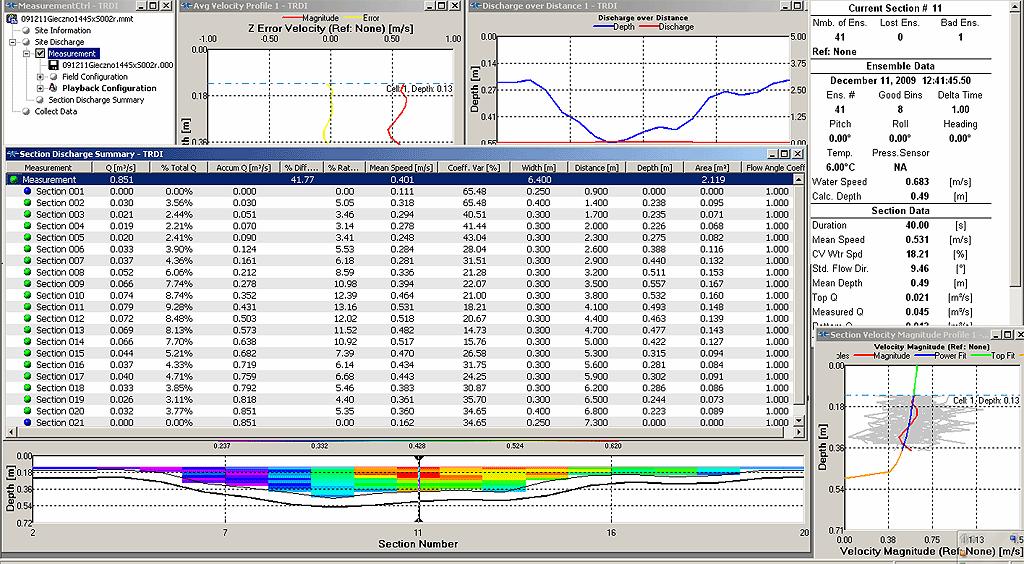Click the Width [m] column header
1024x564 pixels.
coord(539,168)
